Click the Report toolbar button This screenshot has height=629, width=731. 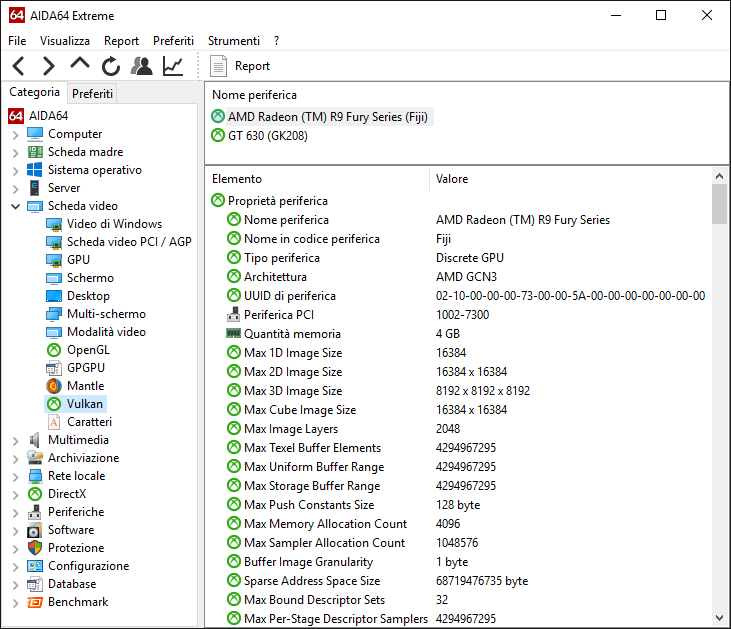(x=240, y=66)
